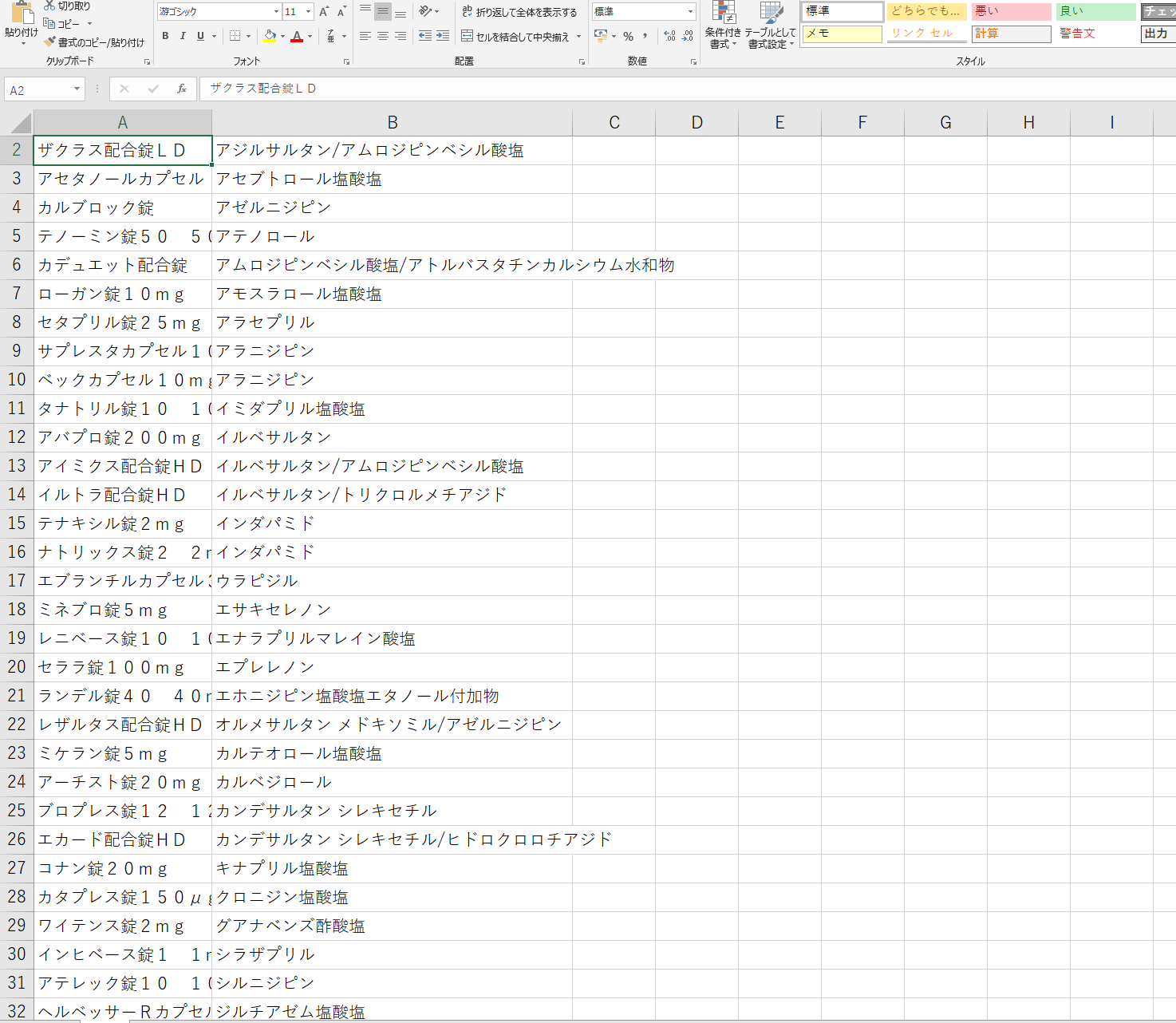Click the formula bar confirm checkmark icon
This screenshot has height=1023, width=1176.
pos(153,89)
